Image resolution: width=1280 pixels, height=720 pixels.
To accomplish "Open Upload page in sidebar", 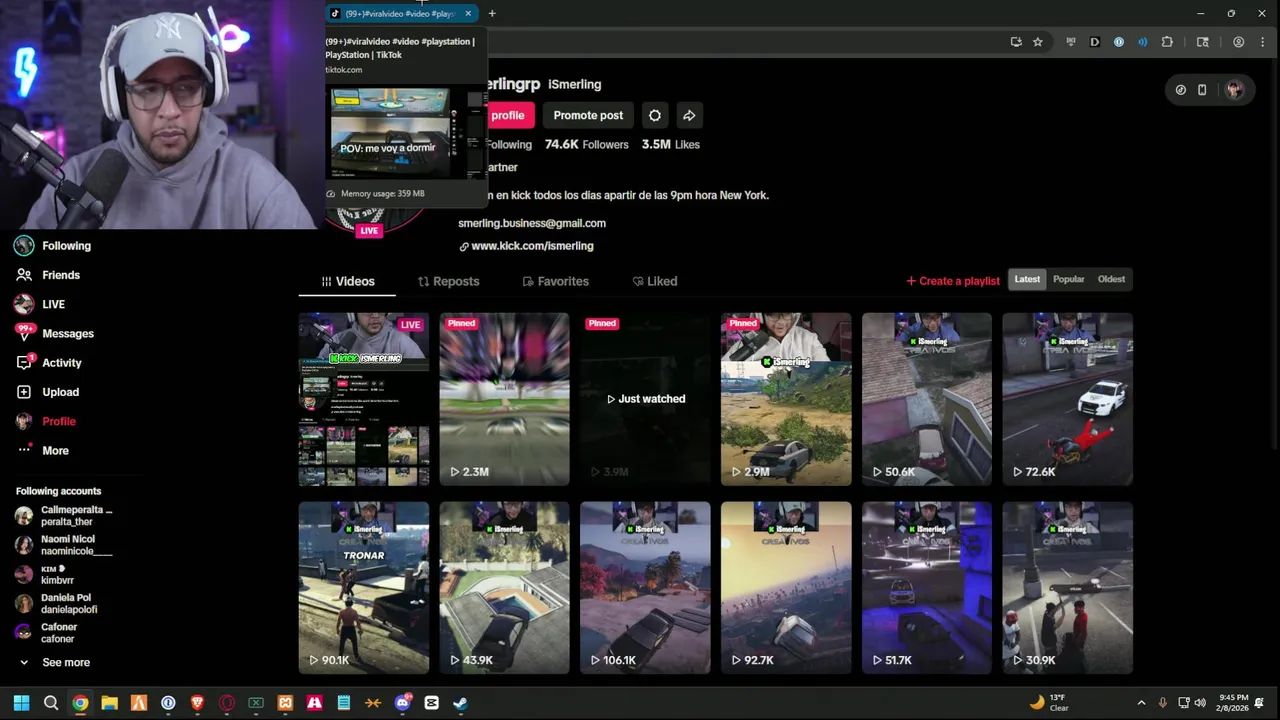I will 47,392.
